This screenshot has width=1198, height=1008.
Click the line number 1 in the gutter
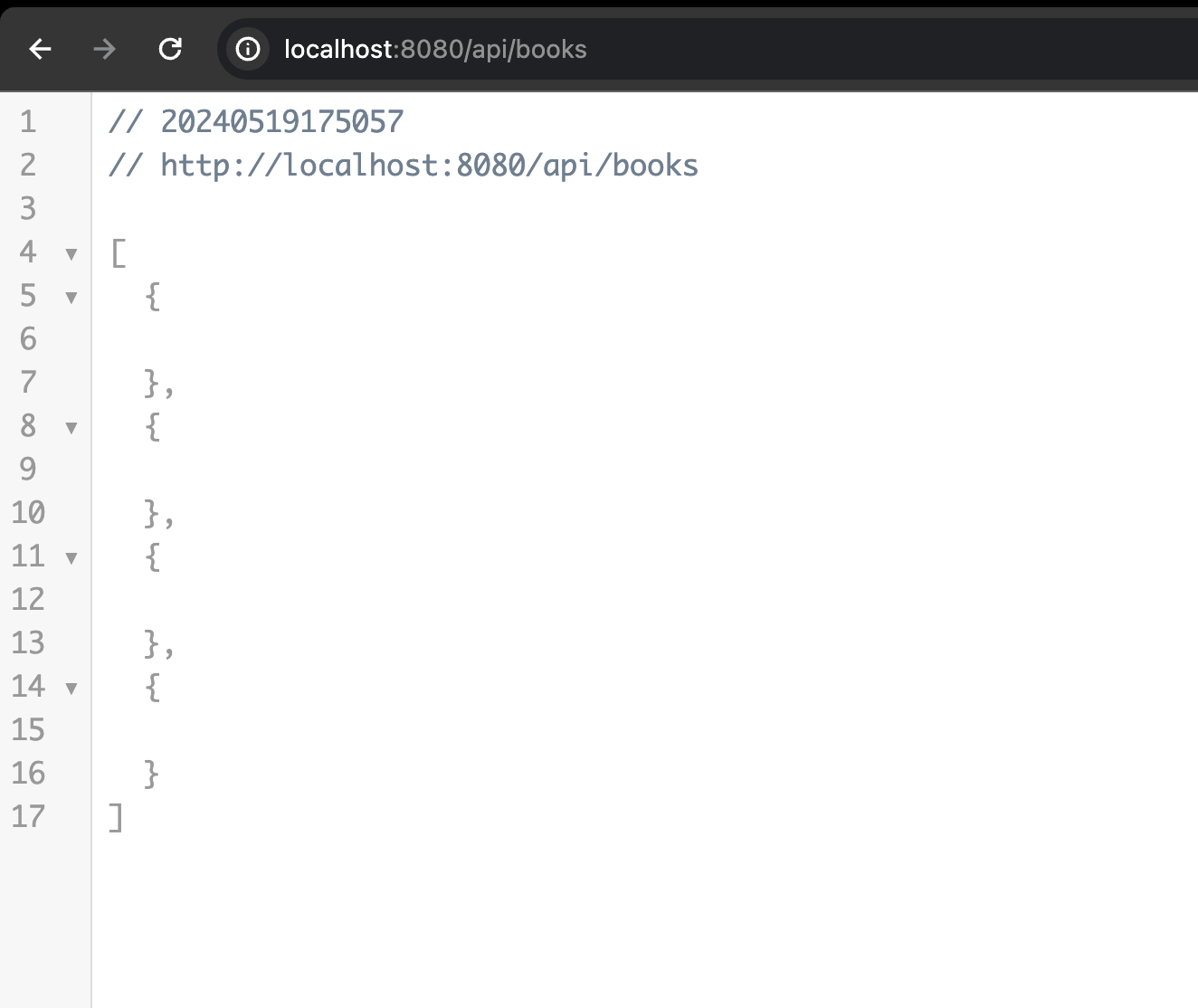coord(28,121)
